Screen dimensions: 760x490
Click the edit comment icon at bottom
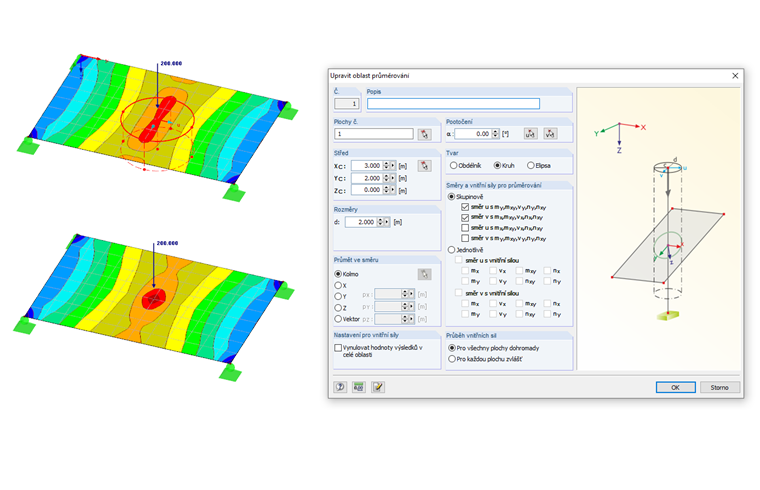coord(378,387)
